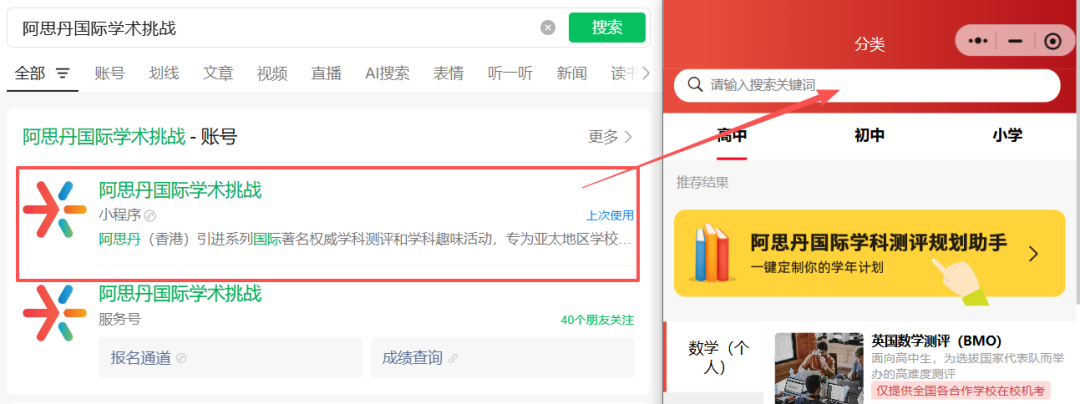Click the 分类 page title
Image resolution: width=1080 pixels, height=404 pixels.
[x=869, y=45]
